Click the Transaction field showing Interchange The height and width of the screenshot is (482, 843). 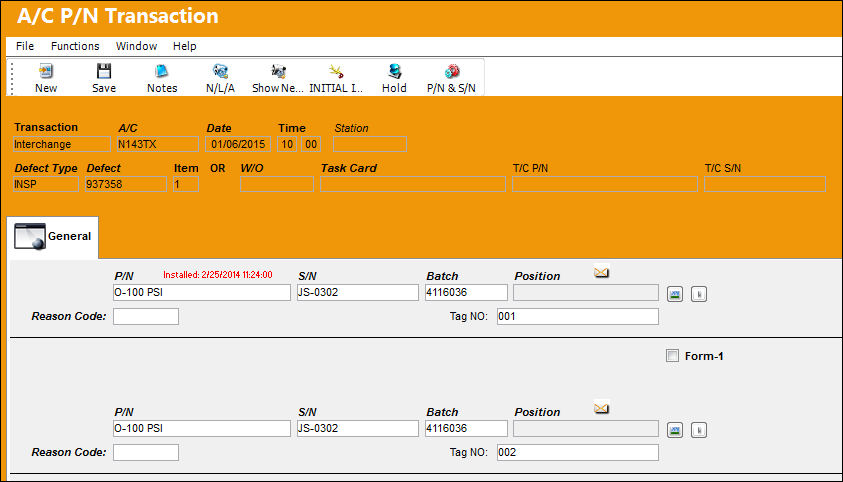62,144
